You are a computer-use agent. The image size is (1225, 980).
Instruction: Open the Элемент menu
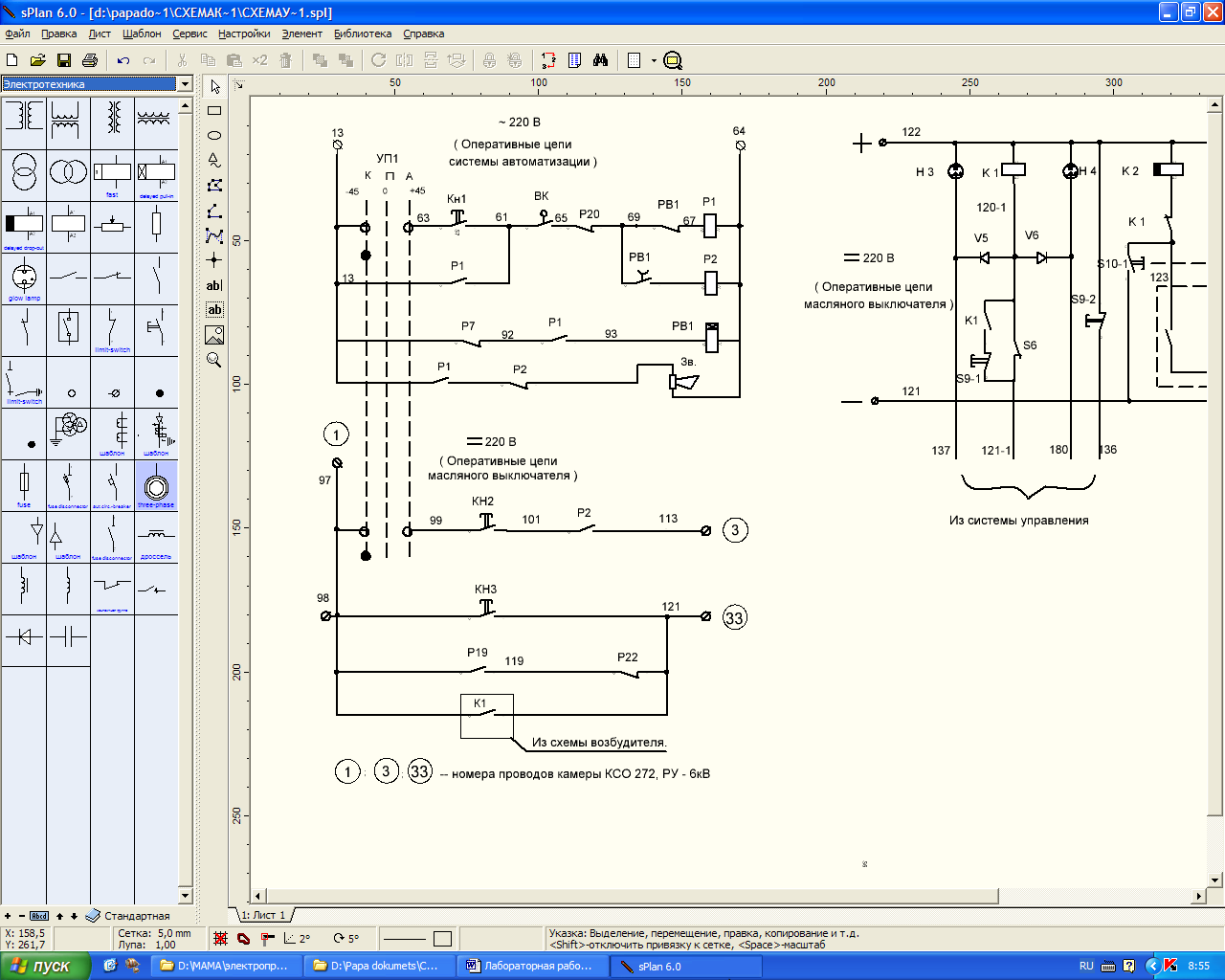(302, 33)
